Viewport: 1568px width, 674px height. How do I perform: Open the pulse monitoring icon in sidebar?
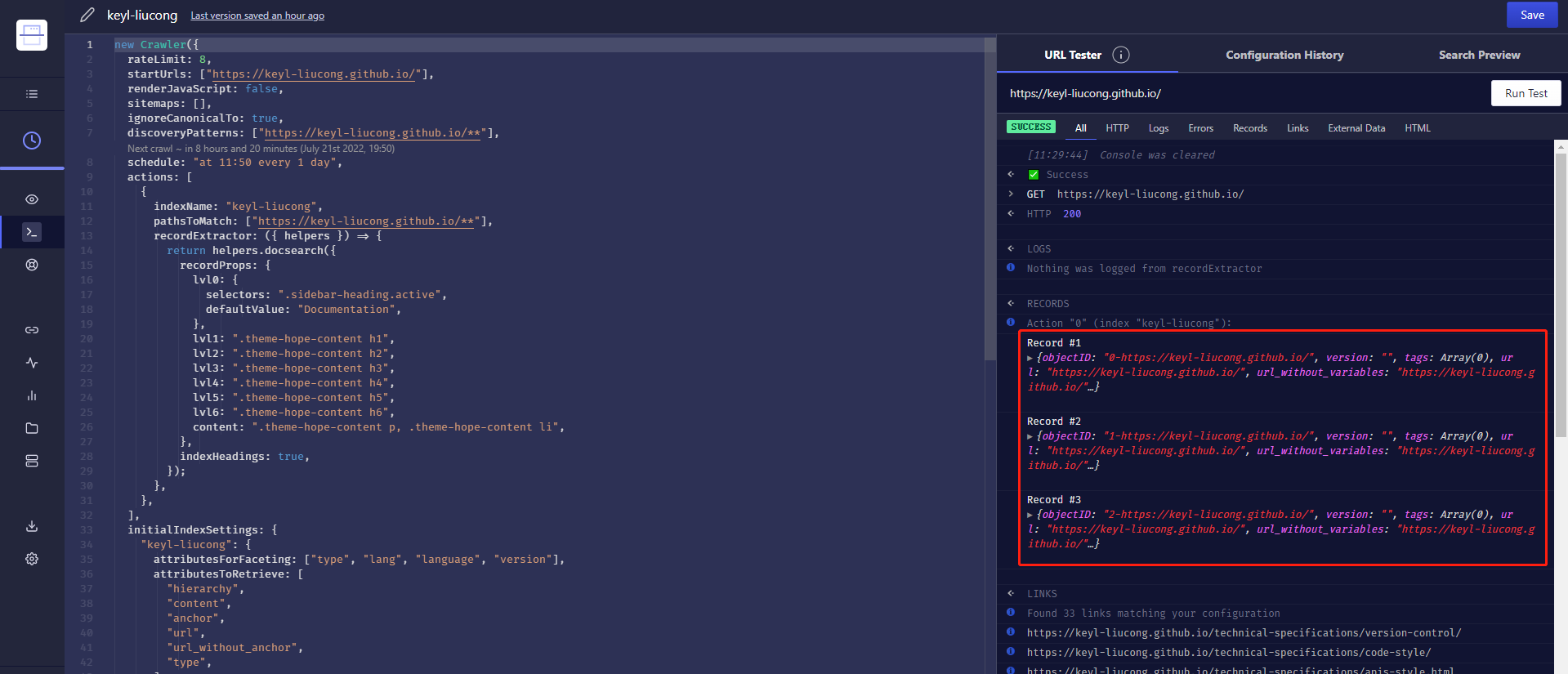32,363
